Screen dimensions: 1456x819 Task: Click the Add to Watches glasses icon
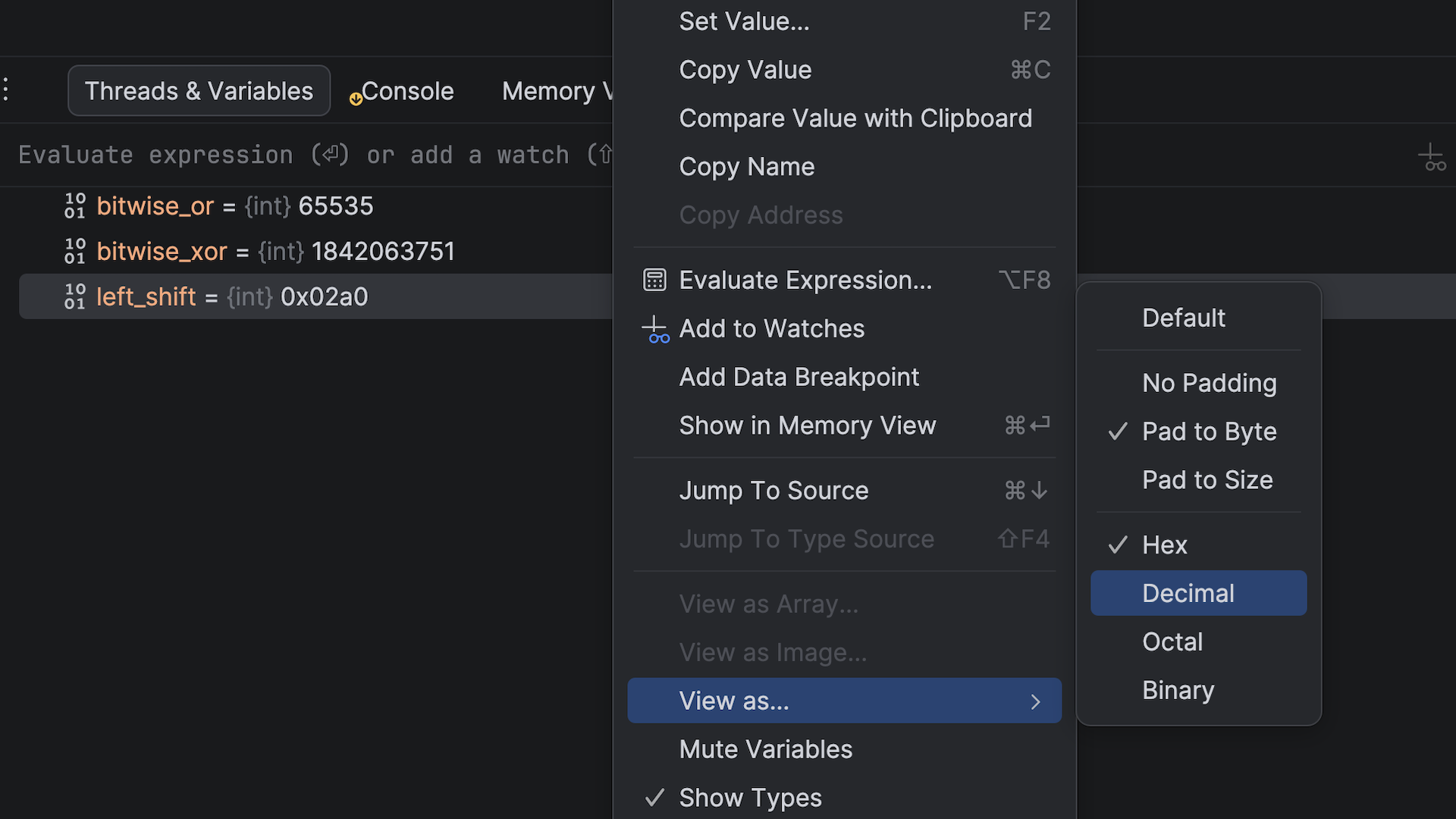655,330
